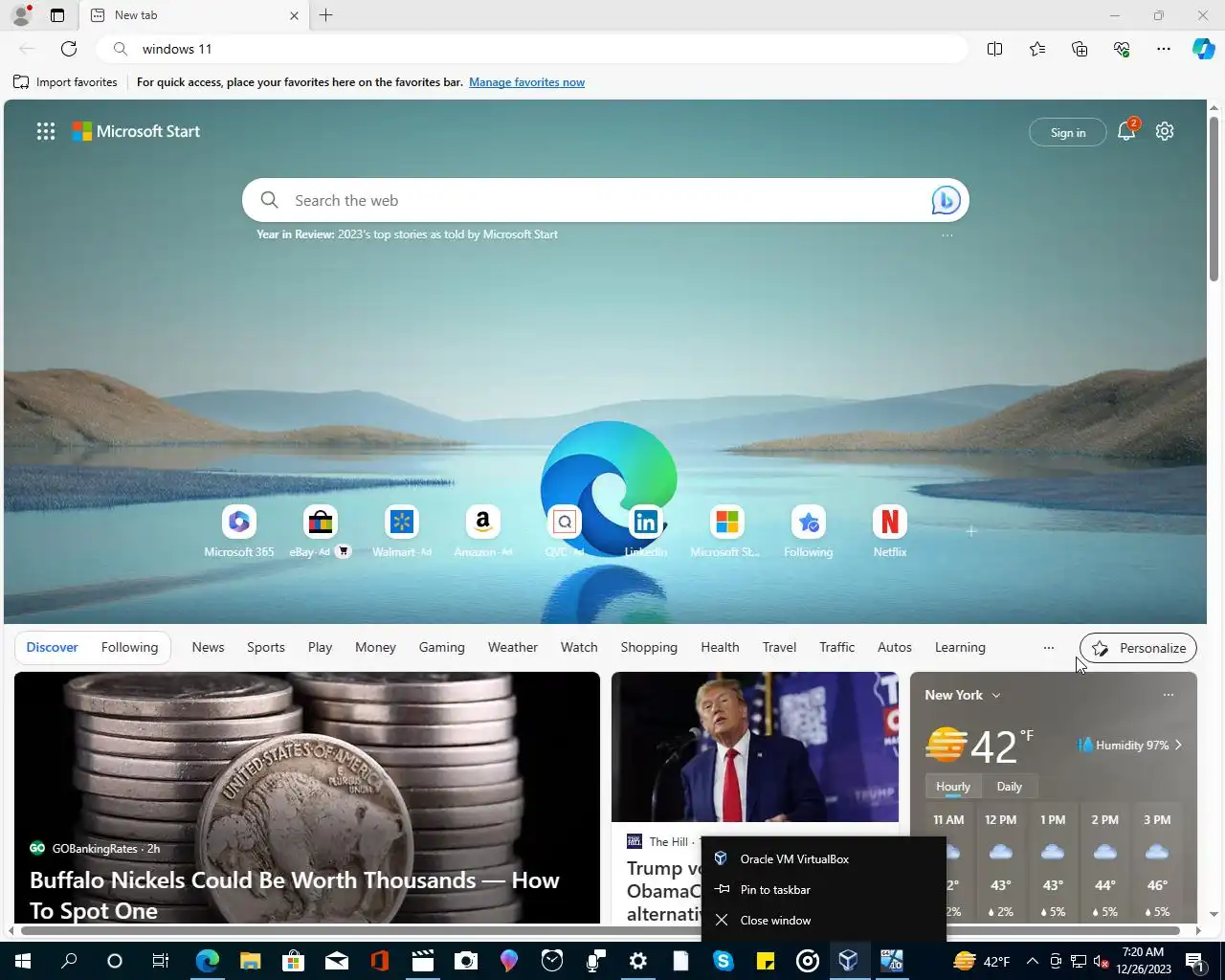Open tab actions menu icon
The image size is (1225, 980).
coord(57,15)
